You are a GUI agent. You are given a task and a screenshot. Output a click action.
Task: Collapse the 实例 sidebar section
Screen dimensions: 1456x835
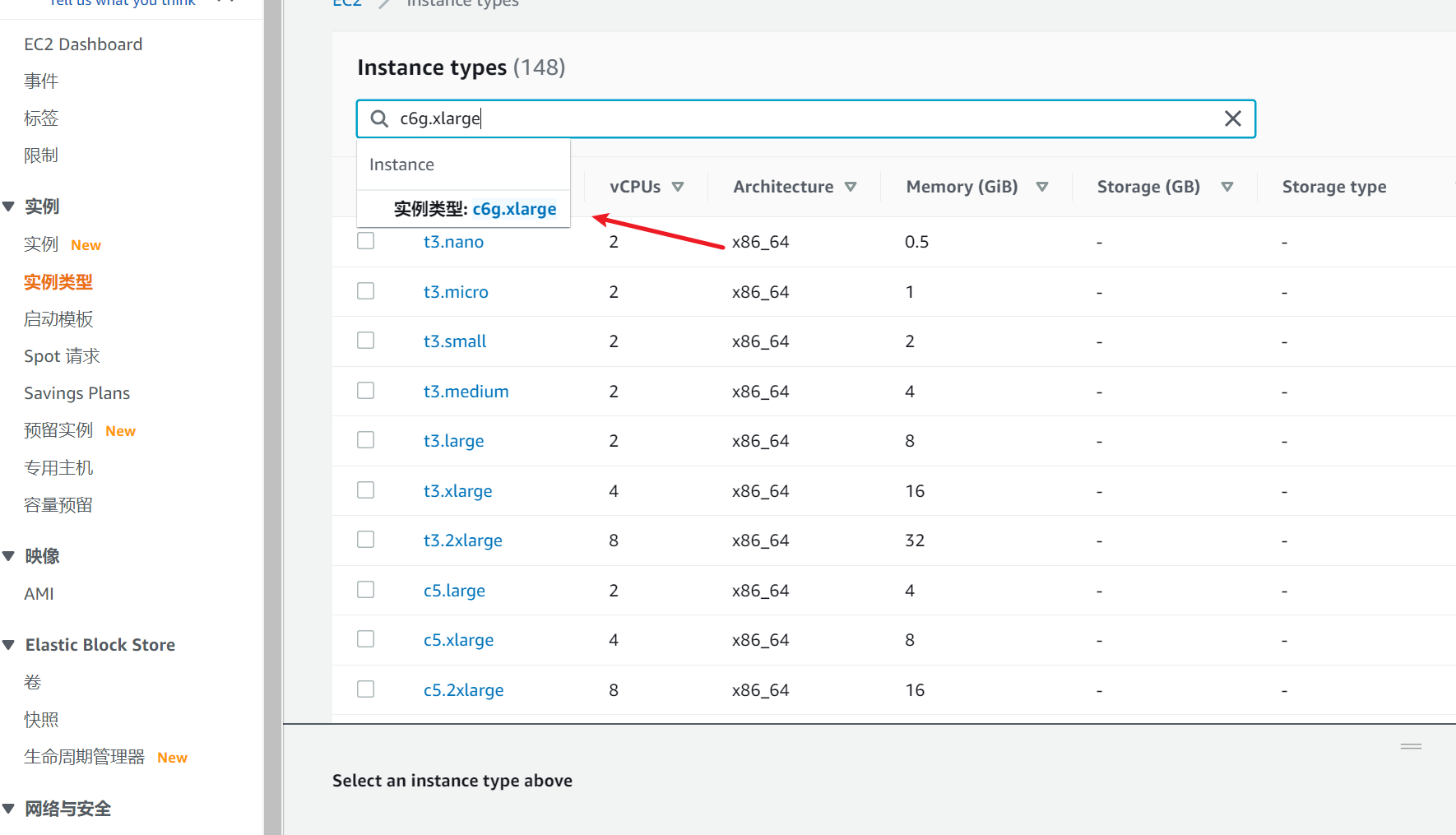(x=9, y=206)
